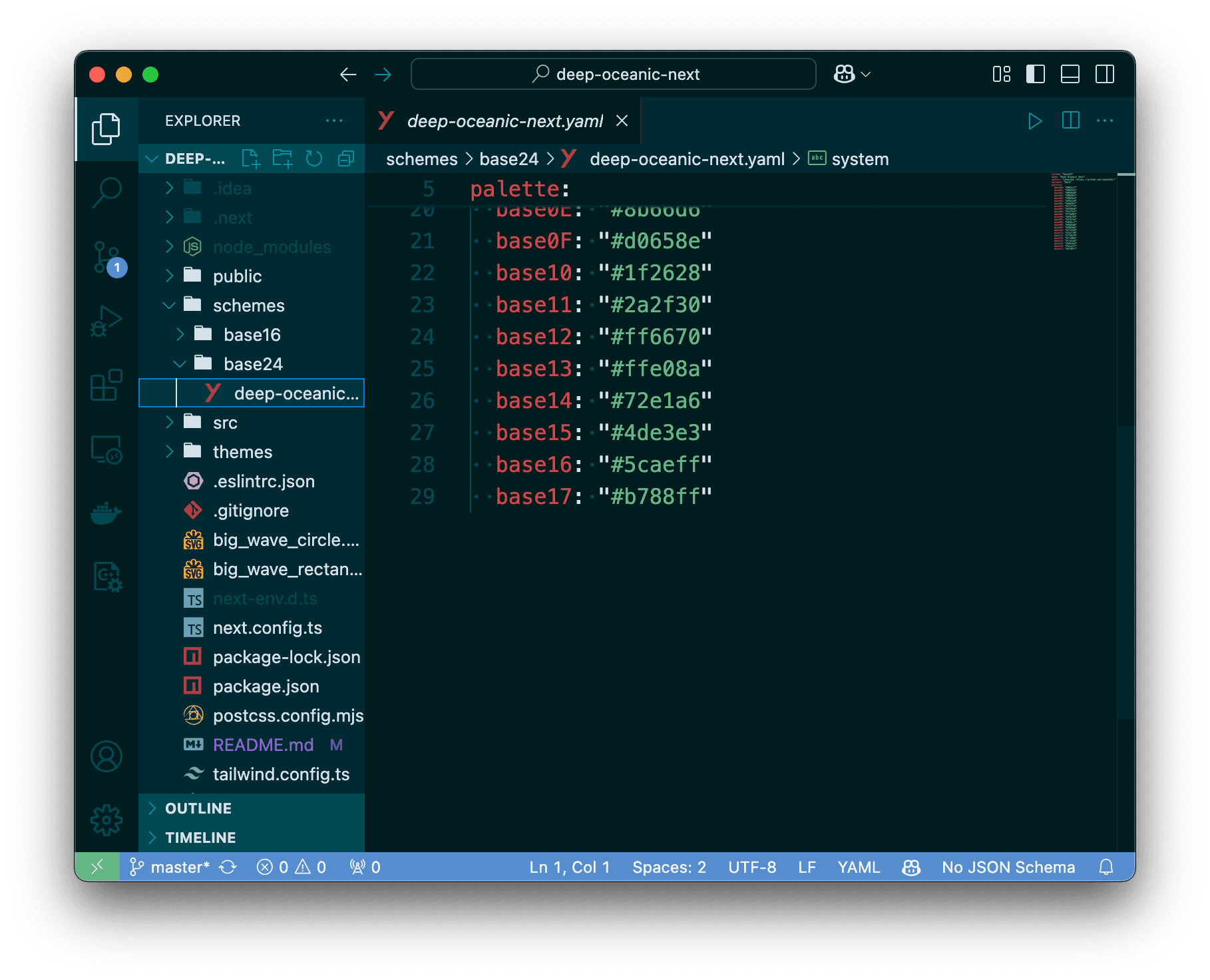Image resolution: width=1210 pixels, height=980 pixels.
Task: Expand the base16 folder
Action: click(x=252, y=335)
